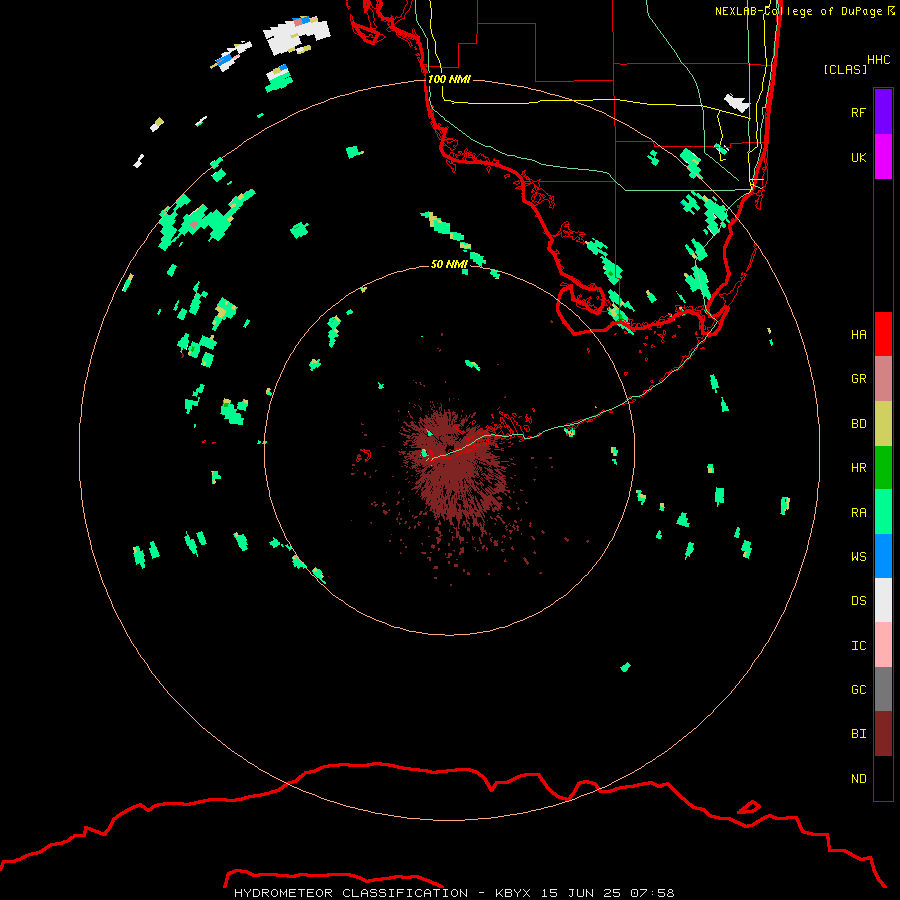This screenshot has height=900, width=900.
Task: Click the DS white legend swatch
Action: click(x=883, y=600)
